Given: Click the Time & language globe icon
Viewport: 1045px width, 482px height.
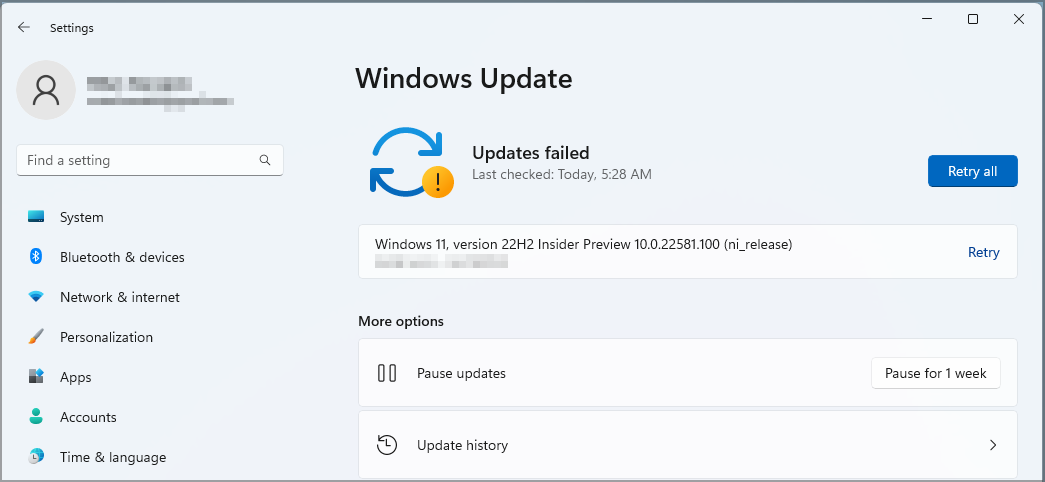Looking at the screenshot, I should [36, 457].
